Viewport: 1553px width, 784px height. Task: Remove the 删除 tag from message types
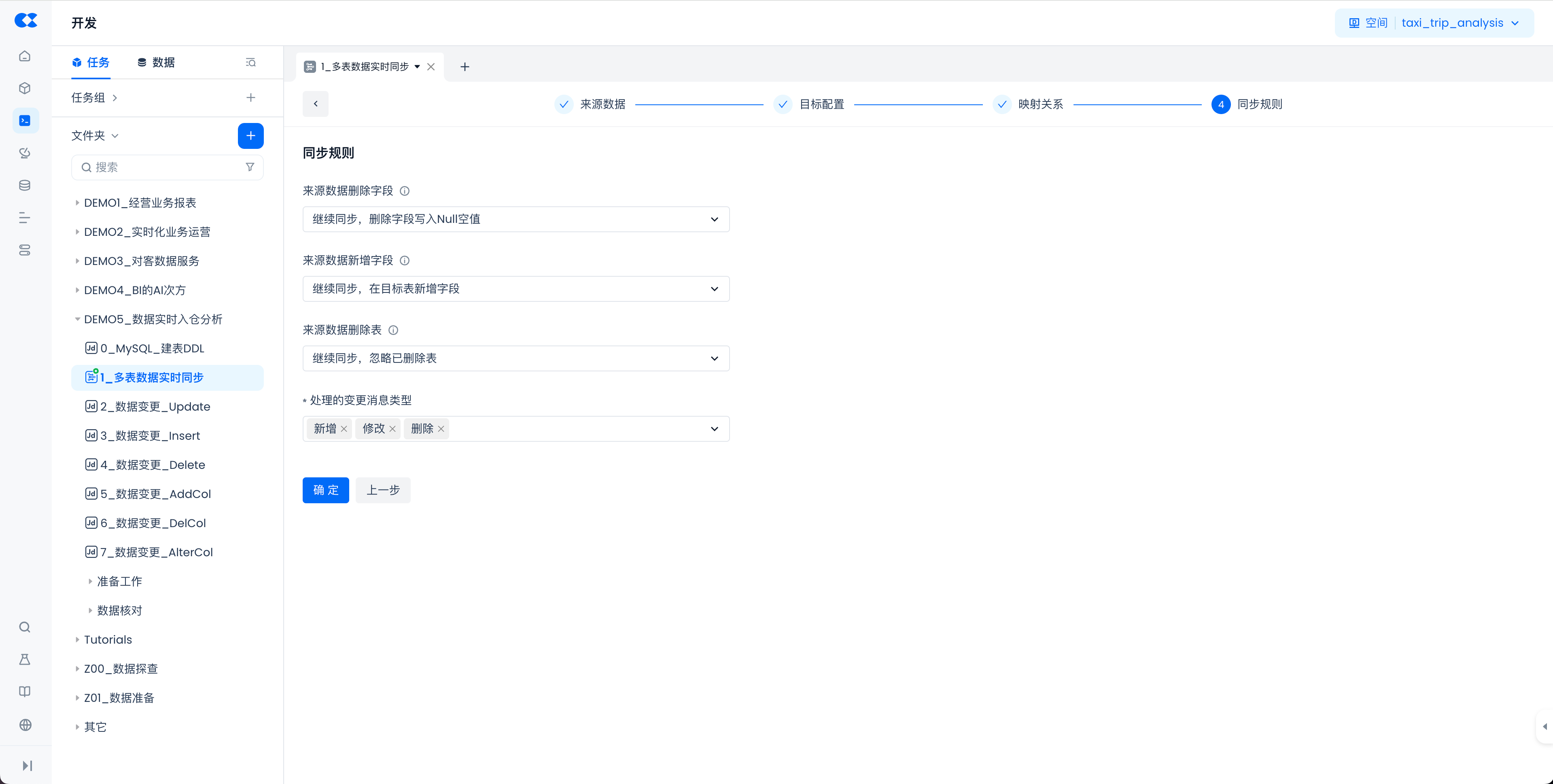tap(441, 429)
